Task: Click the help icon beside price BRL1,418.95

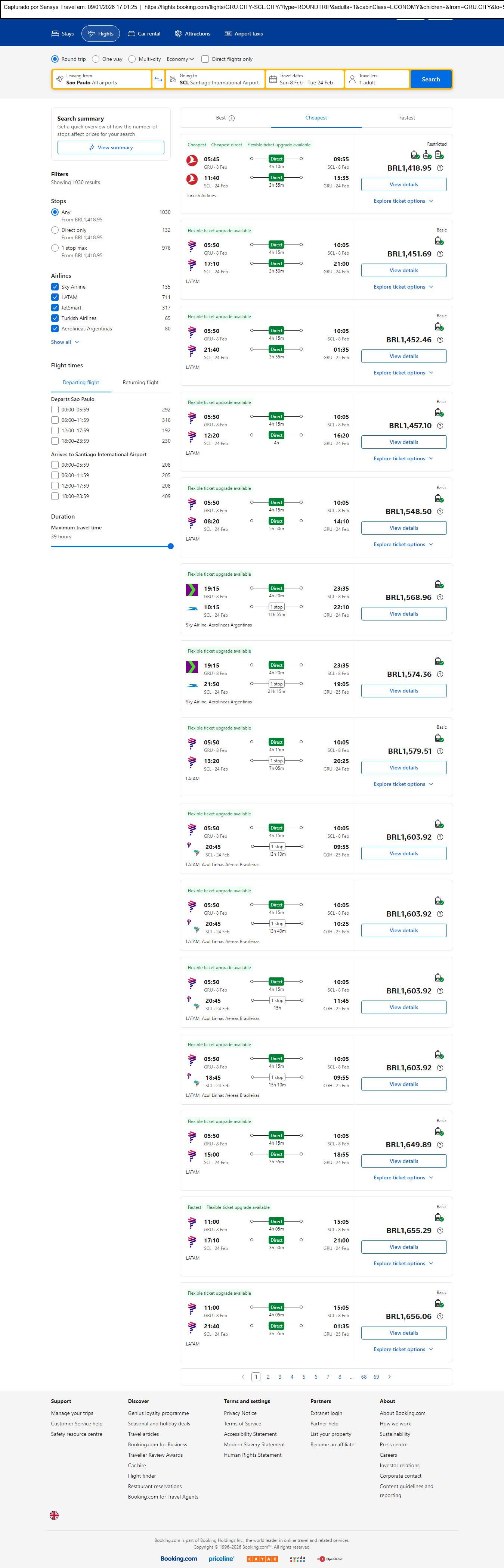Action: click(440, 168)
